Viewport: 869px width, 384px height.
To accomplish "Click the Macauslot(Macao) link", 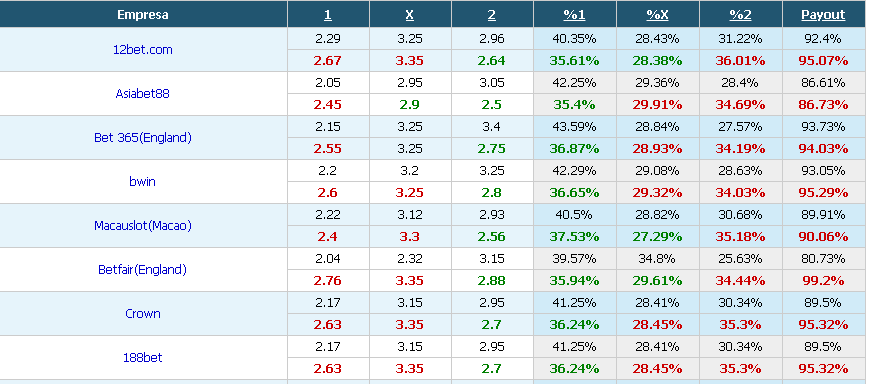I will (x=142, y=226).
